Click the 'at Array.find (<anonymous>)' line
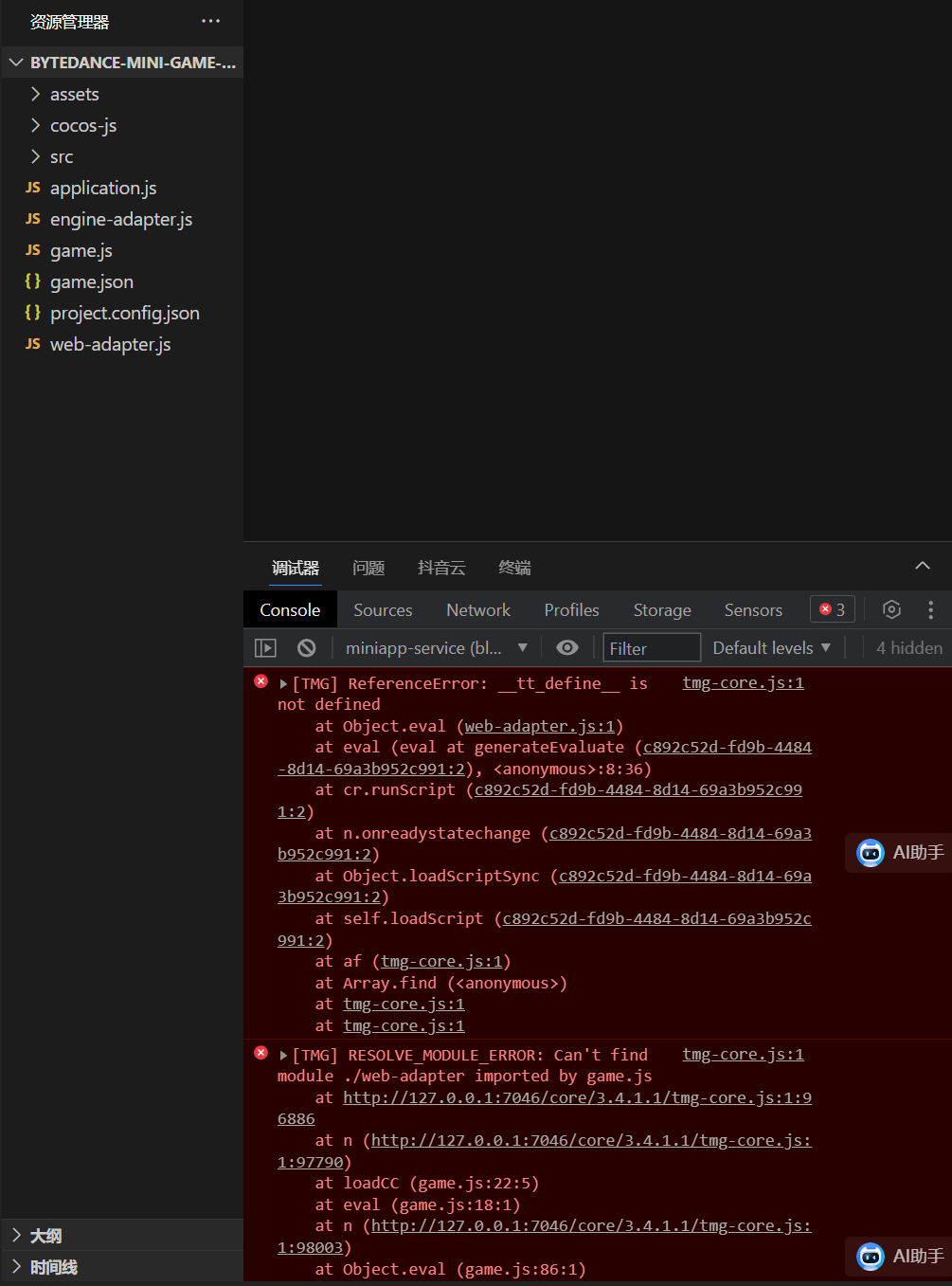This screenshot has height=1286, width=952. (440, 983)
